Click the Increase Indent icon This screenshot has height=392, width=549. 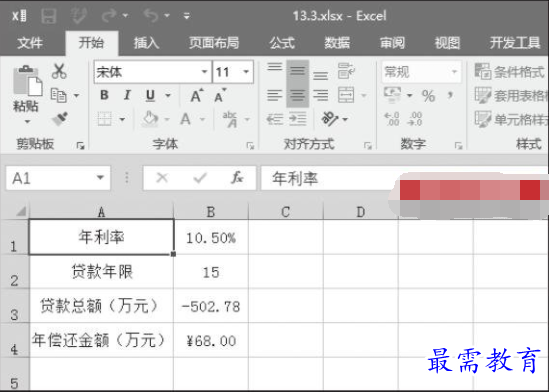click(298, 119)
